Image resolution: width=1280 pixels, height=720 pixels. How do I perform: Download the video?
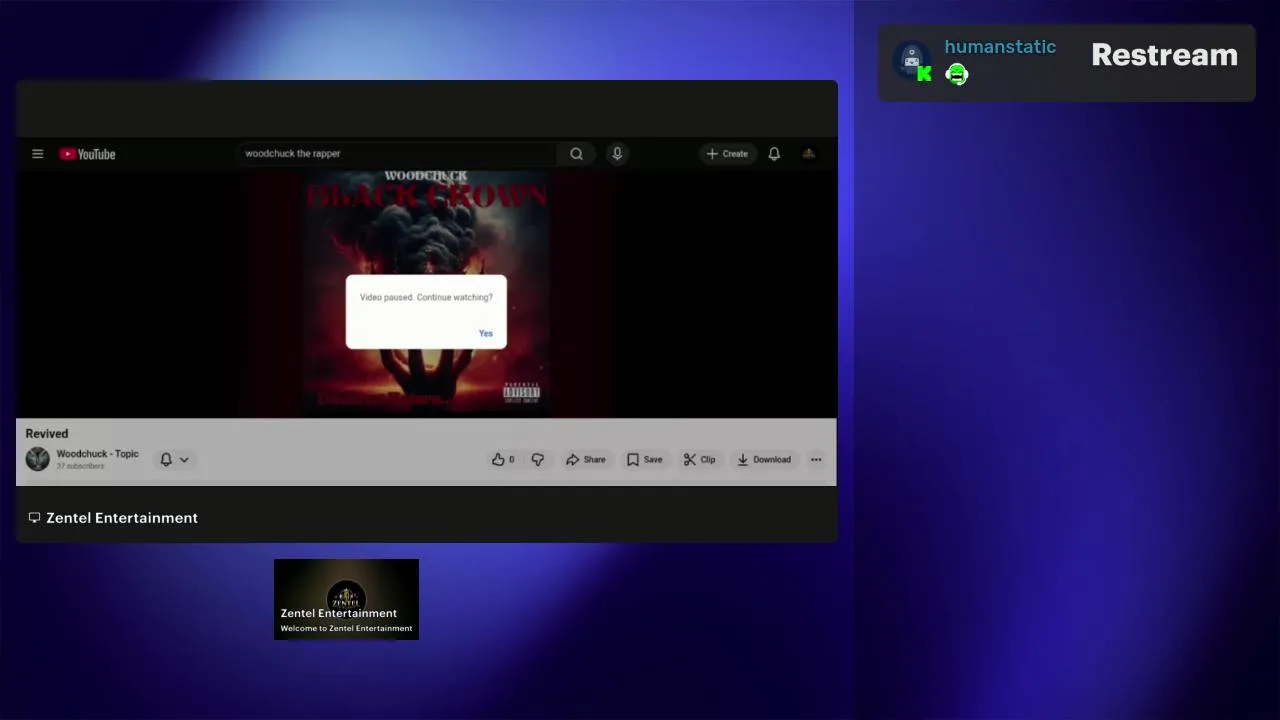pyautogui.click(x=764, y=460)
